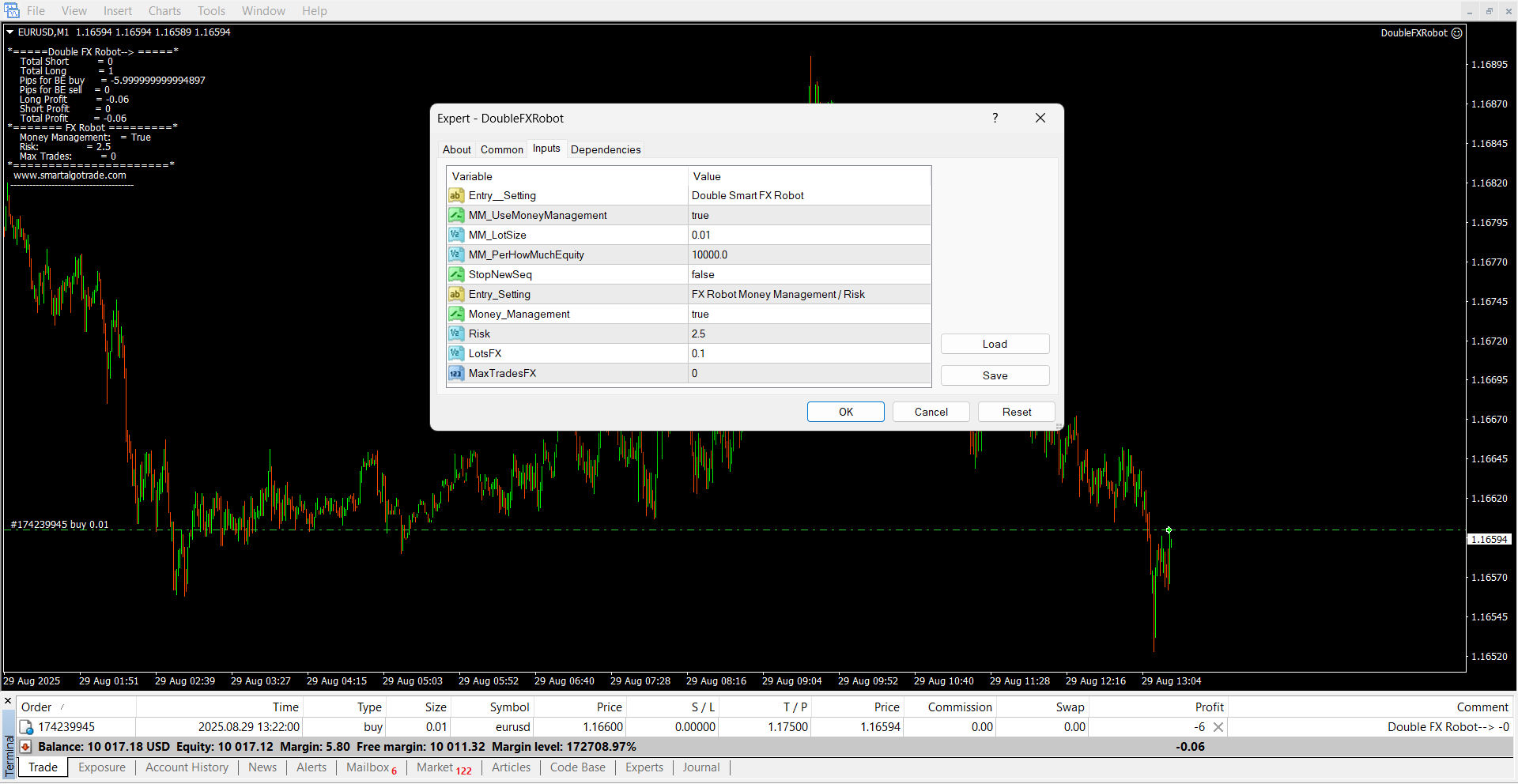Screen dimensions: 1518x784
Task: Click the StopNewSeq boolean type icon
Action: coord(456,274)
